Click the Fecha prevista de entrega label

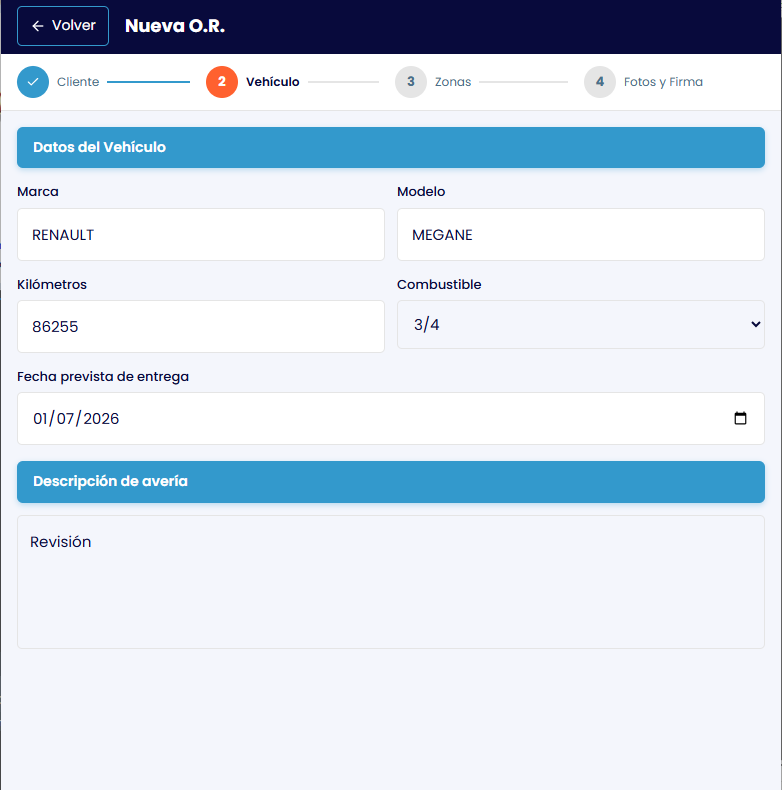tap(103, 376)
